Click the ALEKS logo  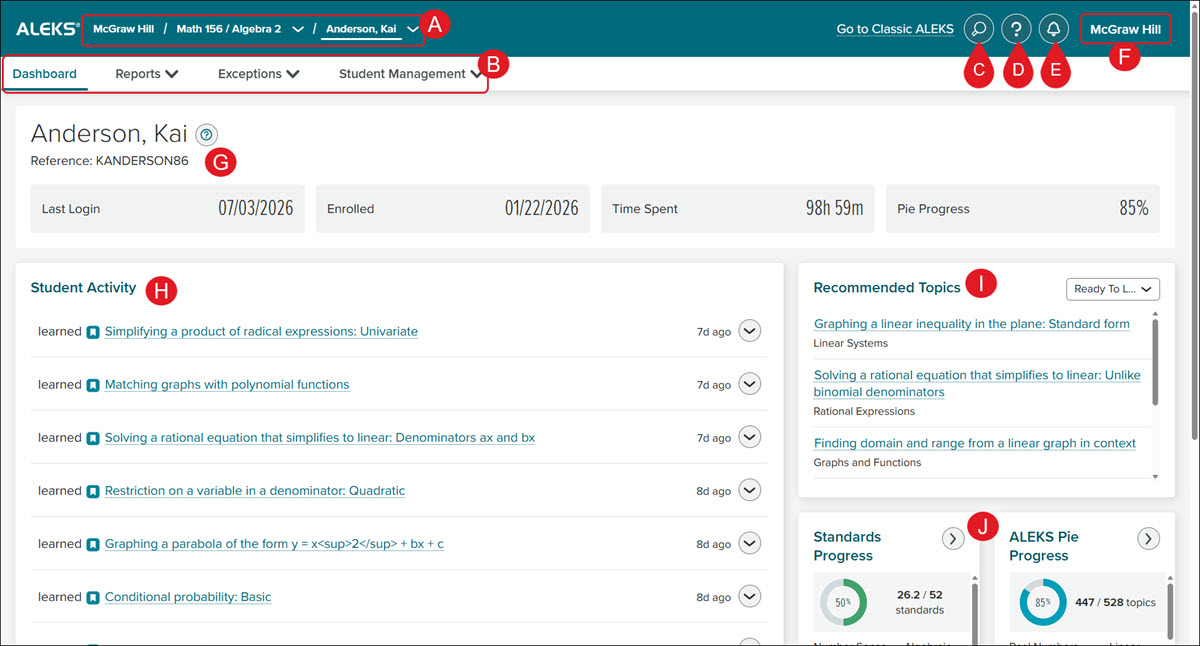coord(47,29)
